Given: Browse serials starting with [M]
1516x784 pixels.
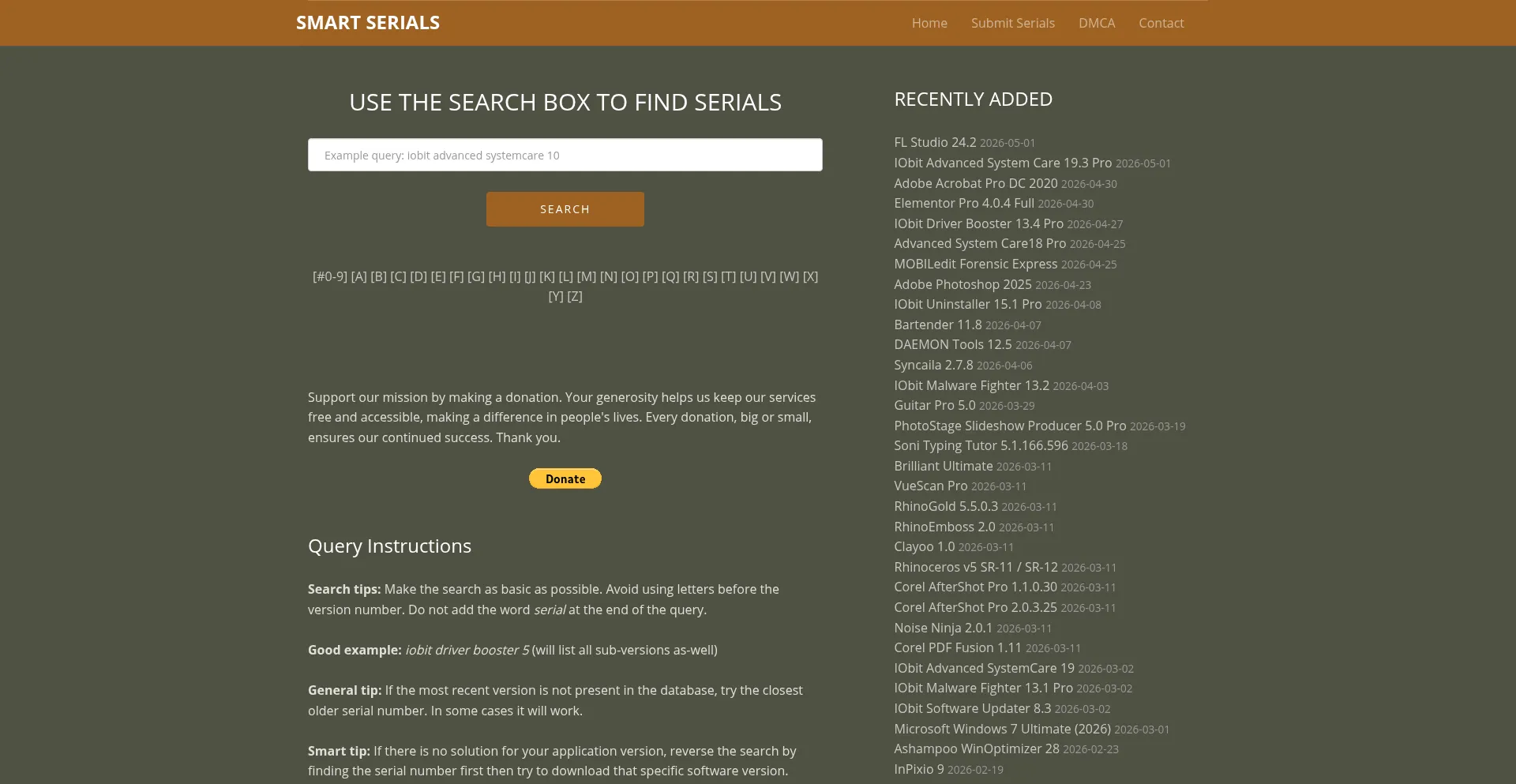Looking at the screenshot, I should point(587,276).
